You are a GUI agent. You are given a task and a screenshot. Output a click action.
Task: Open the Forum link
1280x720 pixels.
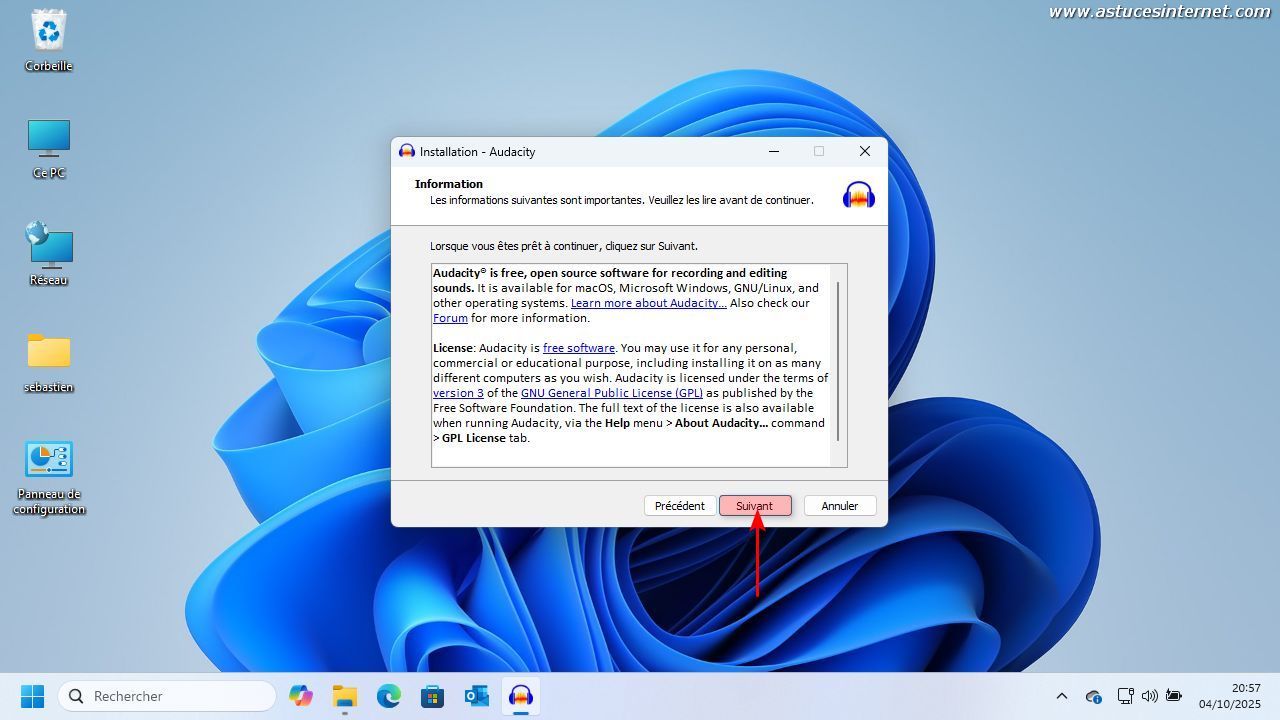[450, 318]
